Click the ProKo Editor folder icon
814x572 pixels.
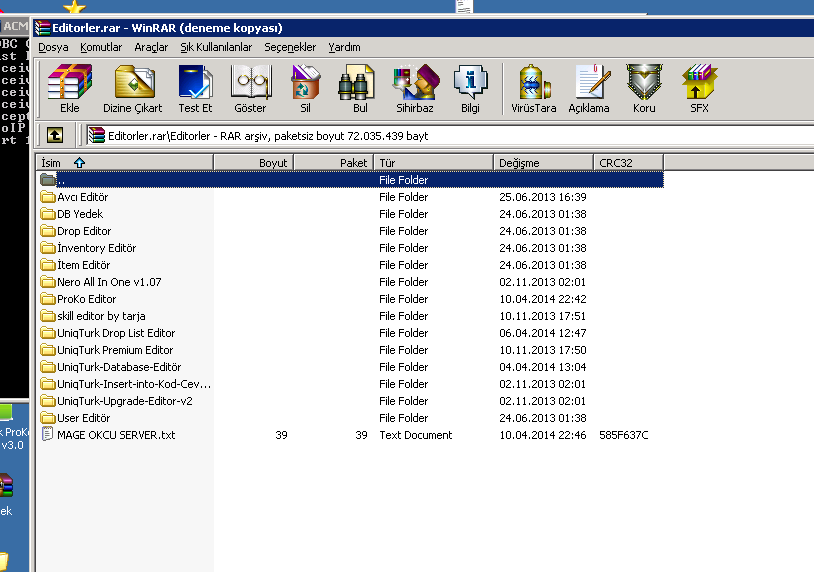(x=48, y=299)
